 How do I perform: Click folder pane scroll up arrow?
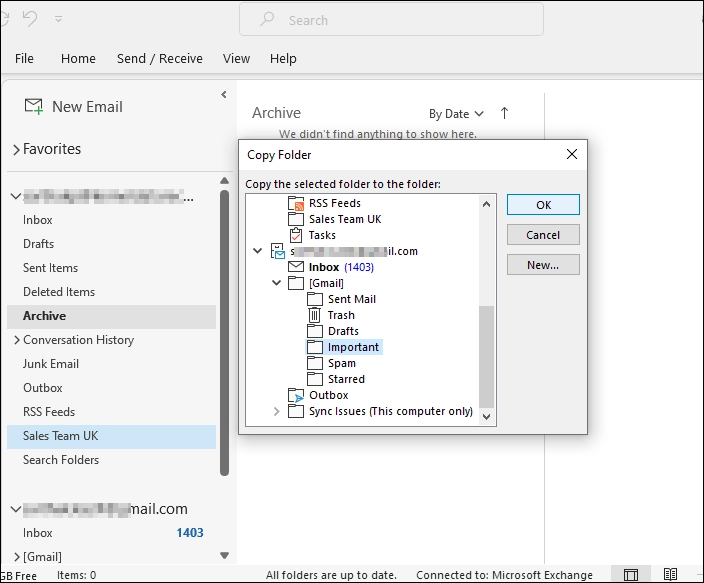click(224, 181)
